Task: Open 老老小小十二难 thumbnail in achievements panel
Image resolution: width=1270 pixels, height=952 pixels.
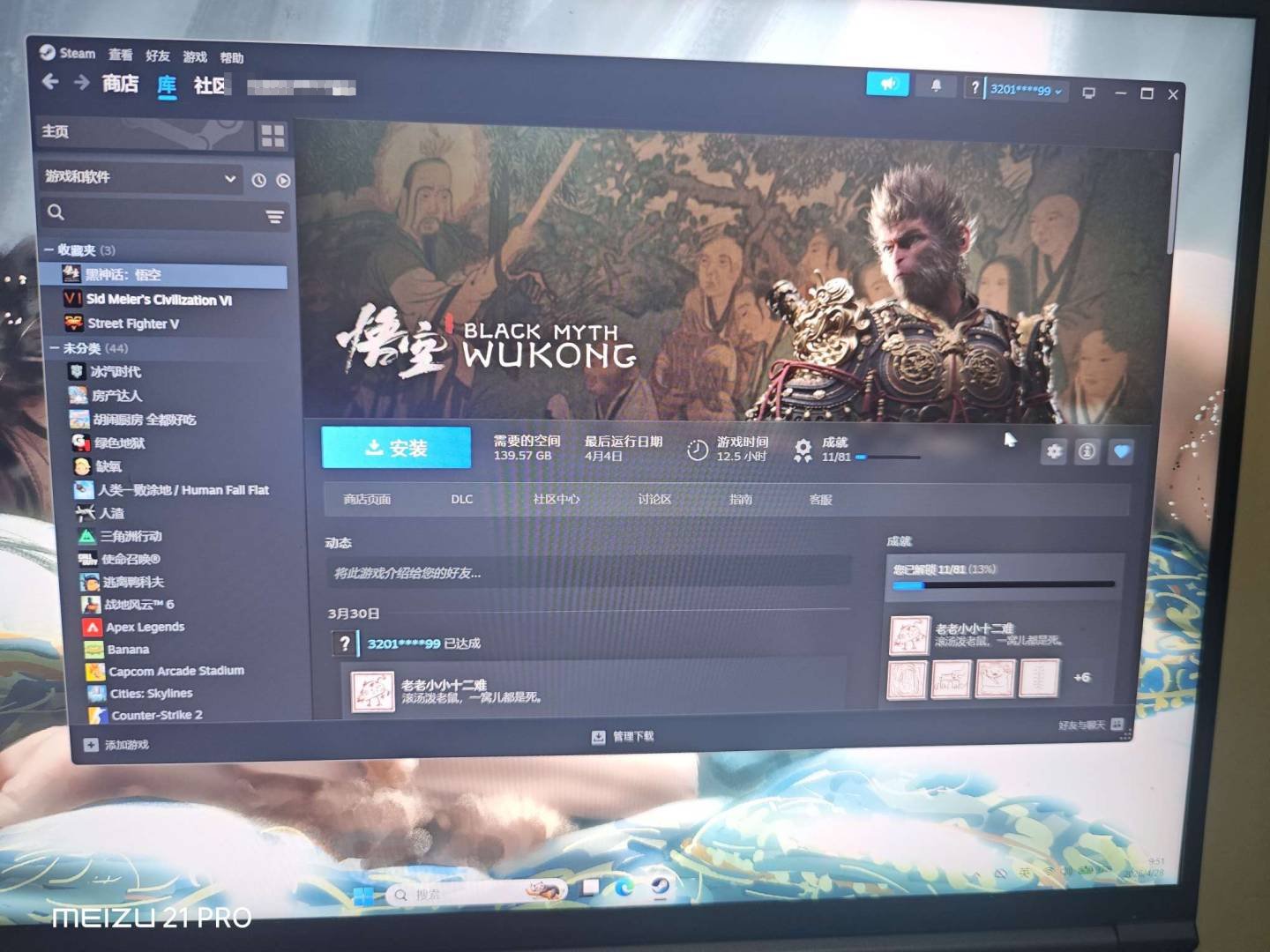Action: 909,635
